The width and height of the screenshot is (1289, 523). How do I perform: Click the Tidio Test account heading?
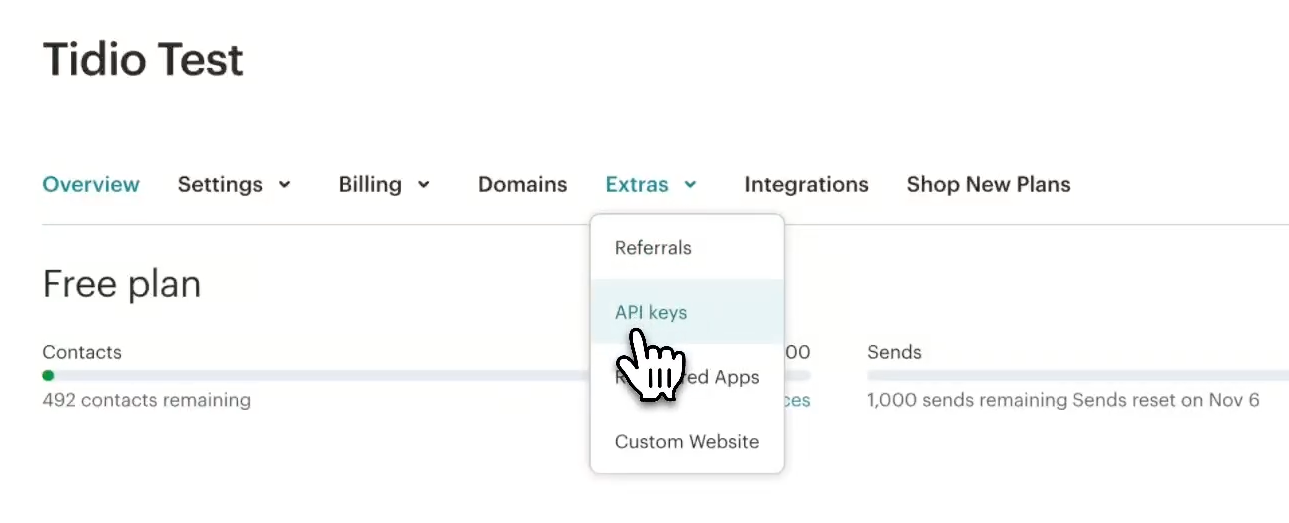pyautogui.click(x=143, y=60)
